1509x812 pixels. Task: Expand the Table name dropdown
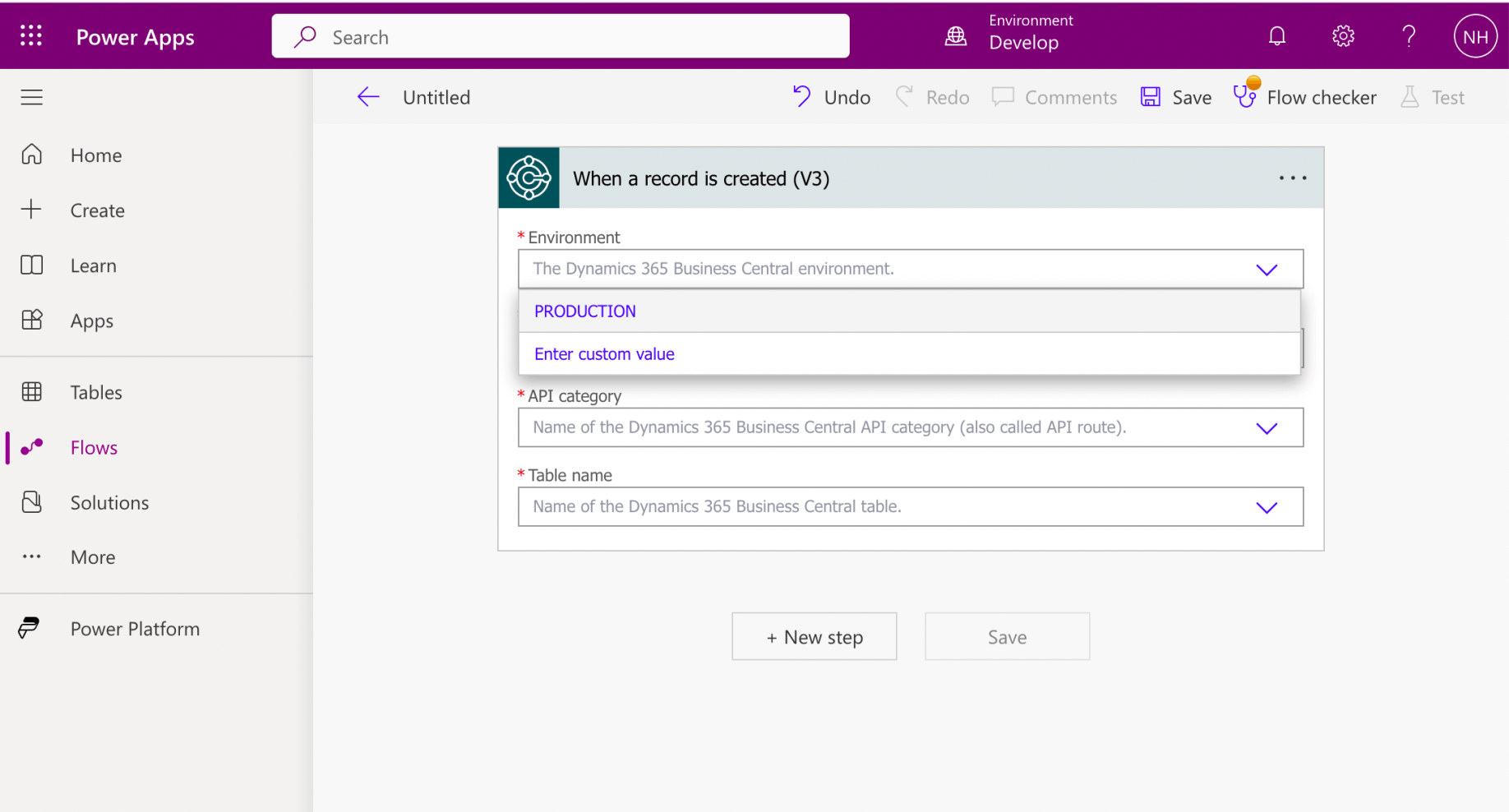coord(1267,507)
